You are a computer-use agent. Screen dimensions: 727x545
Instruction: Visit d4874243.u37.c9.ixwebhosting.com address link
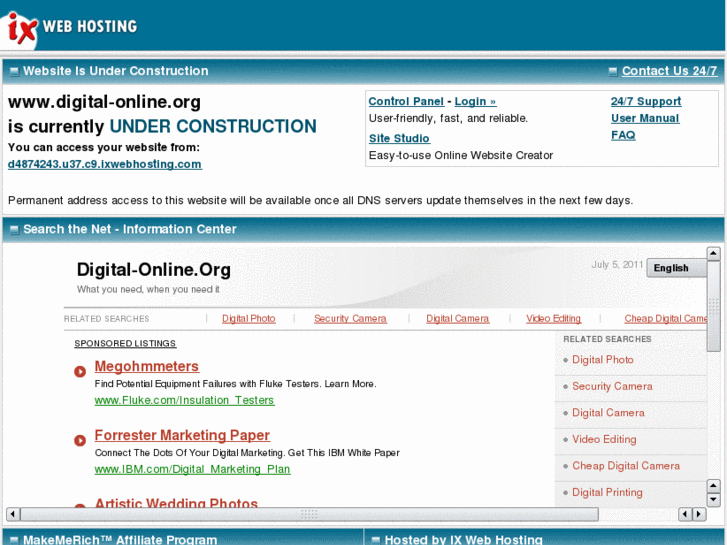105,164
